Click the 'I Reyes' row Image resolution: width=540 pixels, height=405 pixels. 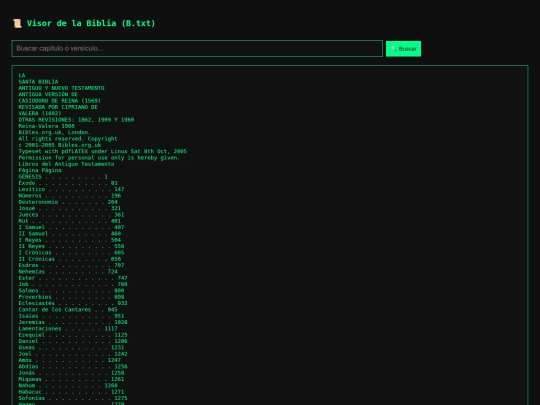pyautogui.click(x=70, y=240)
